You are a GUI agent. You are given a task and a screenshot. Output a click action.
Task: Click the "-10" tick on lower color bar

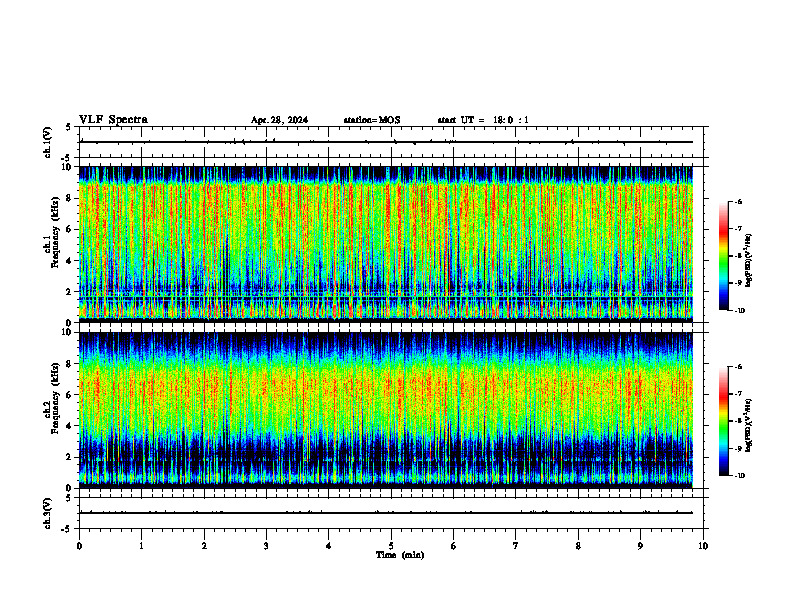pyautogui.click(x=739, y=476)
